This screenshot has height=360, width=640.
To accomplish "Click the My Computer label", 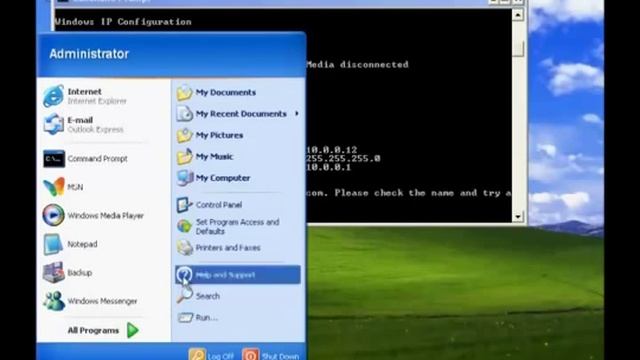I will [x=223, y=178].
